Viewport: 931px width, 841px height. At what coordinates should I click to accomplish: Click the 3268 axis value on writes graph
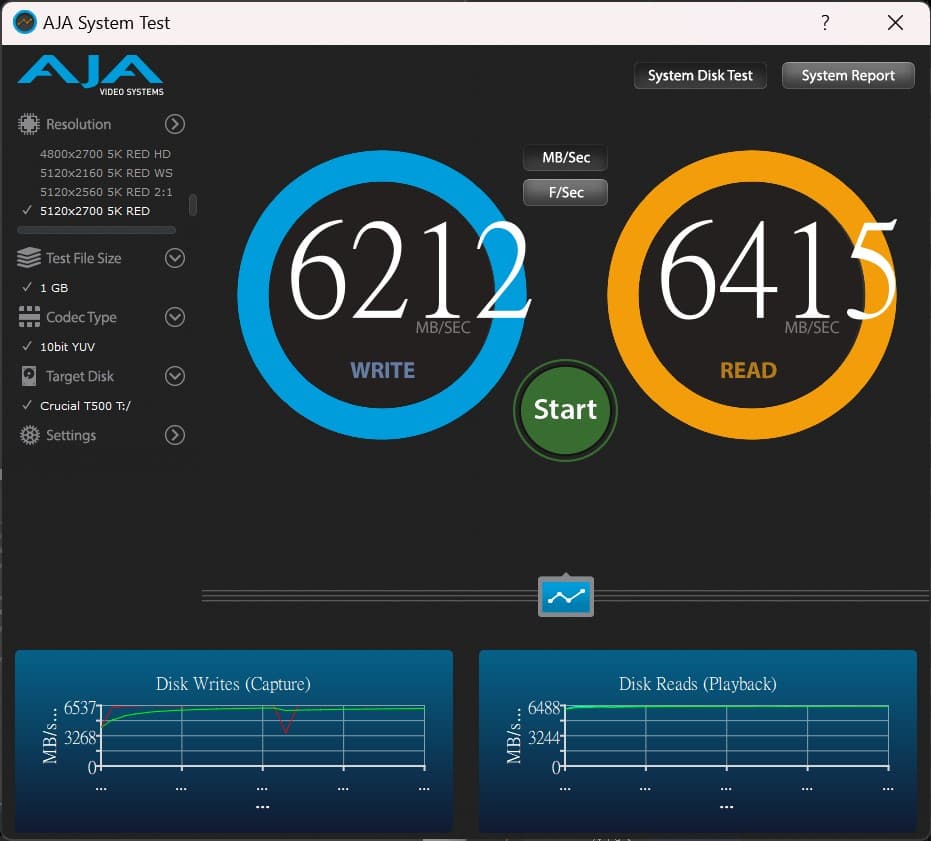point(80,738)
